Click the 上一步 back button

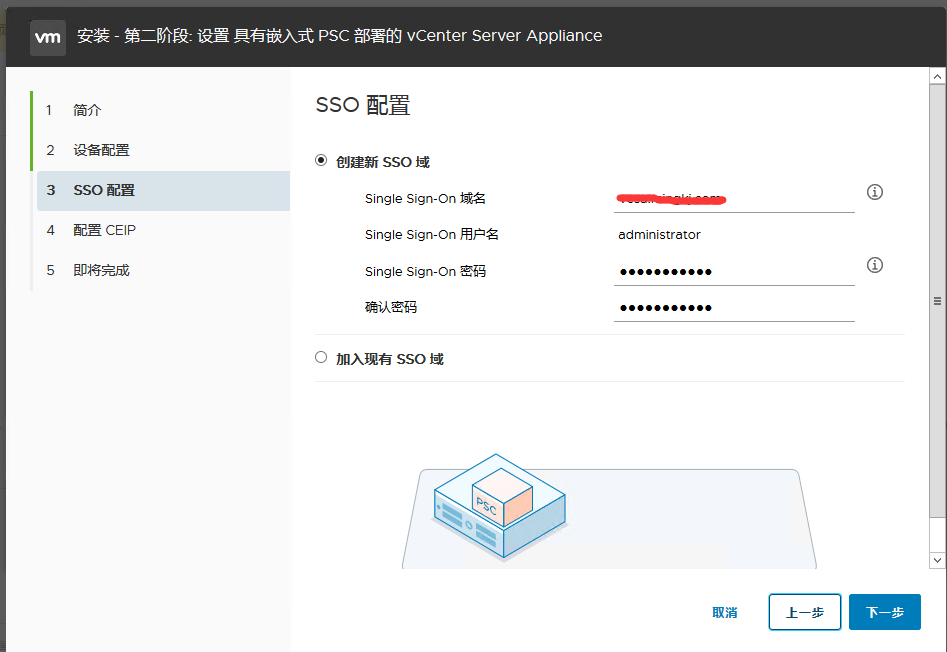(804, 612)
